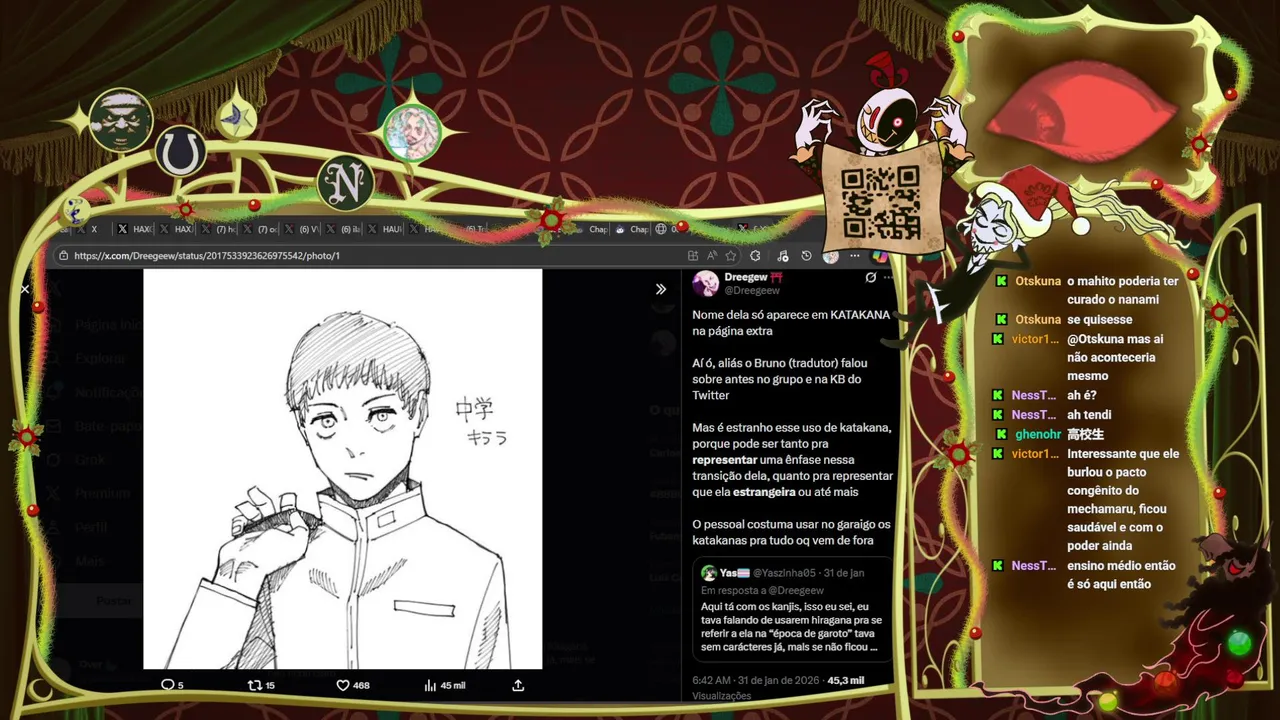Open the browser history clock icon
This screenshot has width=1280, height=720.
point(806,255)
